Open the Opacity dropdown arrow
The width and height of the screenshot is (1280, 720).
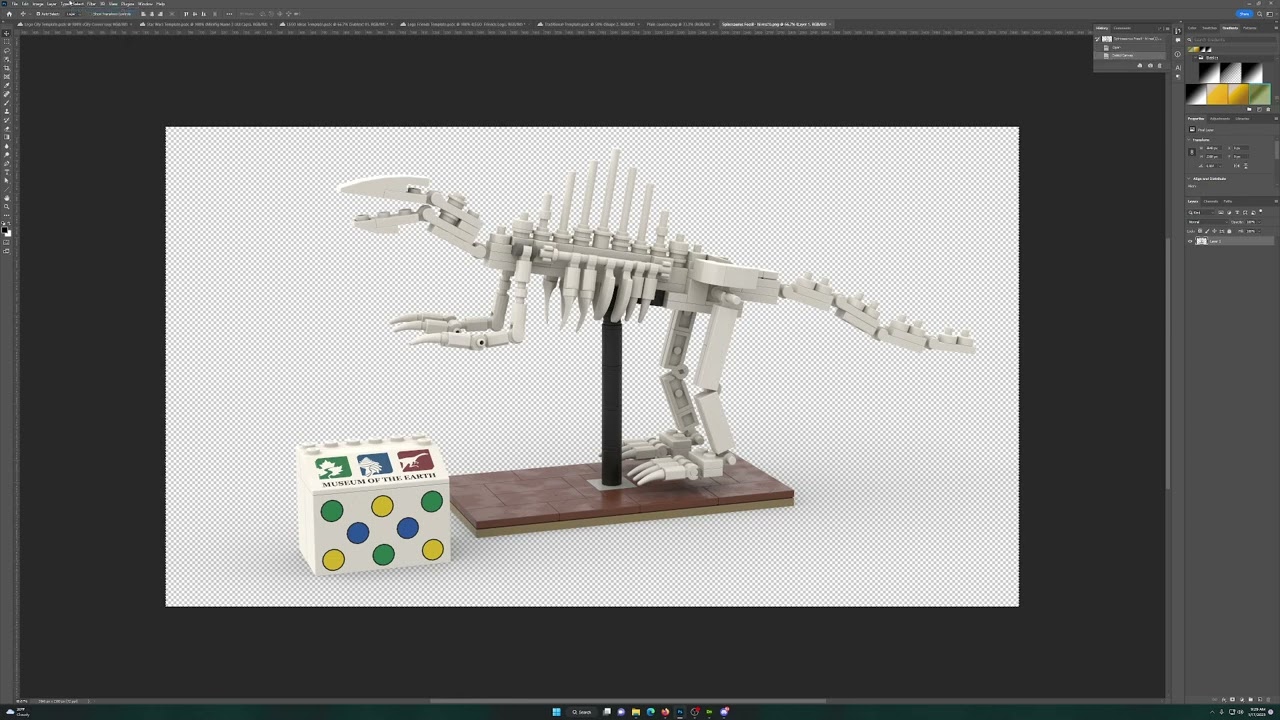(1259, 222)
